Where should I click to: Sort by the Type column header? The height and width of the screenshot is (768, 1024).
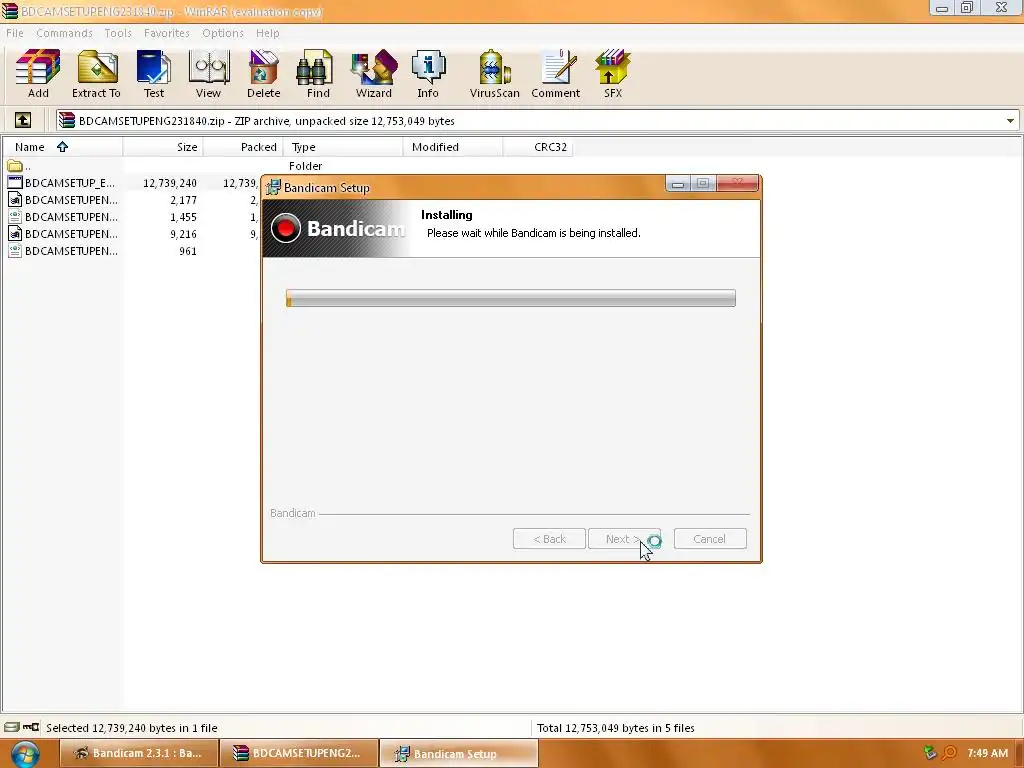click(x=343, y=147)
